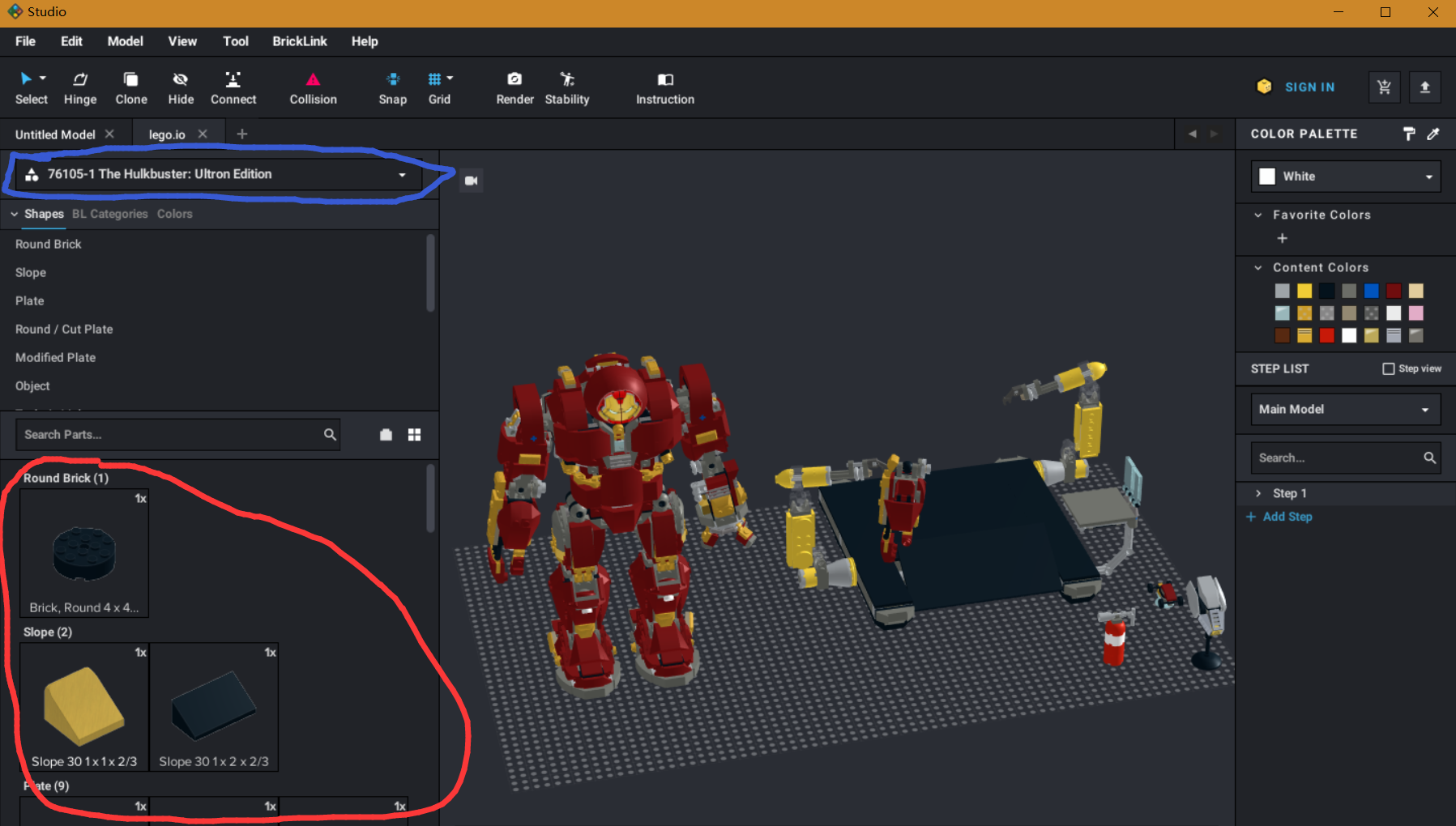Screen dimensions: 1456x826
Task: Select the paint roller tool
Action: [1409, 134]
